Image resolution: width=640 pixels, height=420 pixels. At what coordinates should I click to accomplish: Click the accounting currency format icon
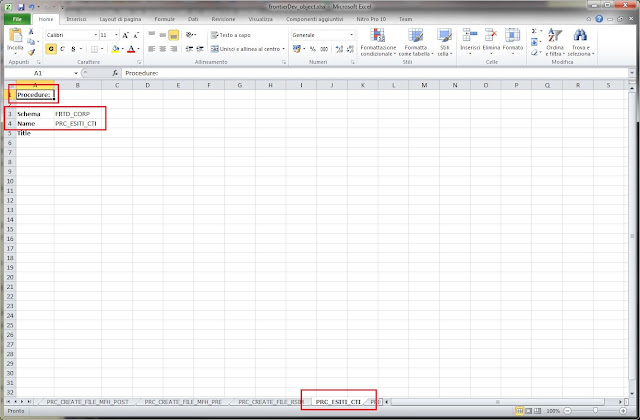[297, 49]
